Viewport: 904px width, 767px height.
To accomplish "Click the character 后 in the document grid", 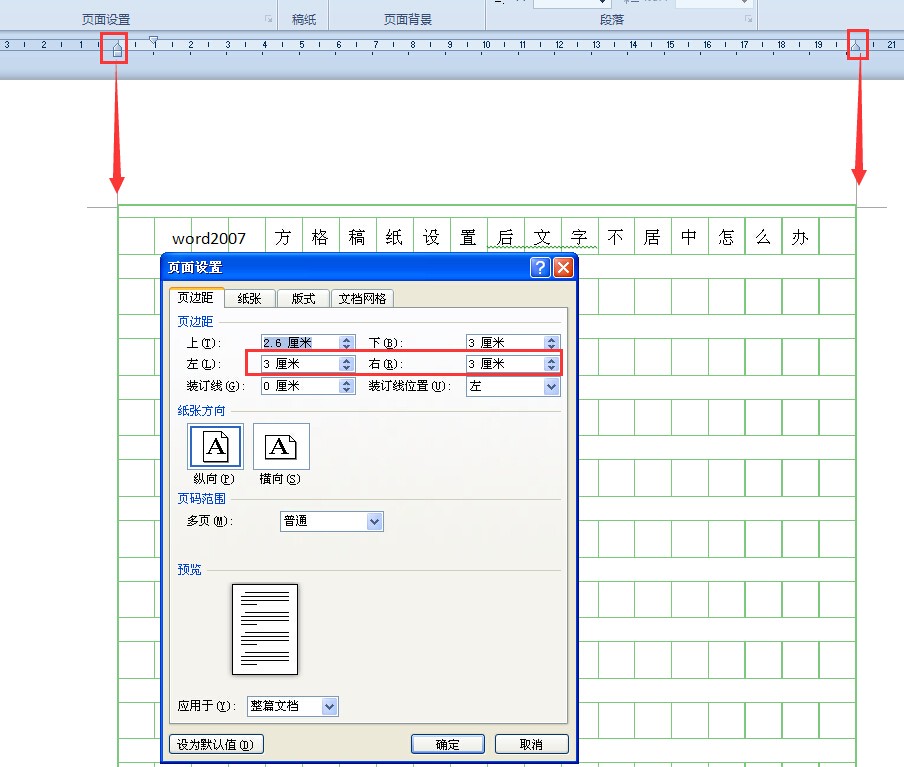I will (x=505, y=237).
